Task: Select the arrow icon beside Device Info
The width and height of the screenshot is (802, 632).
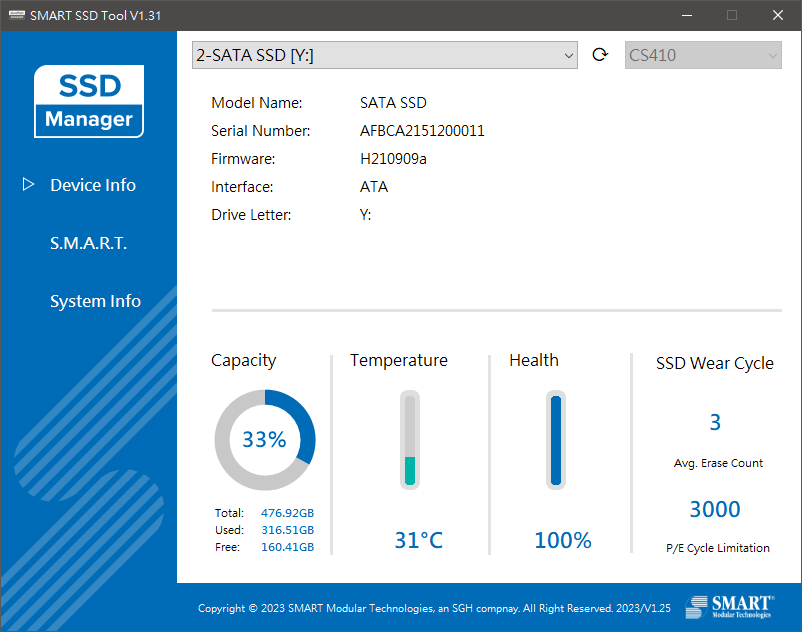Action: [29, 184]
